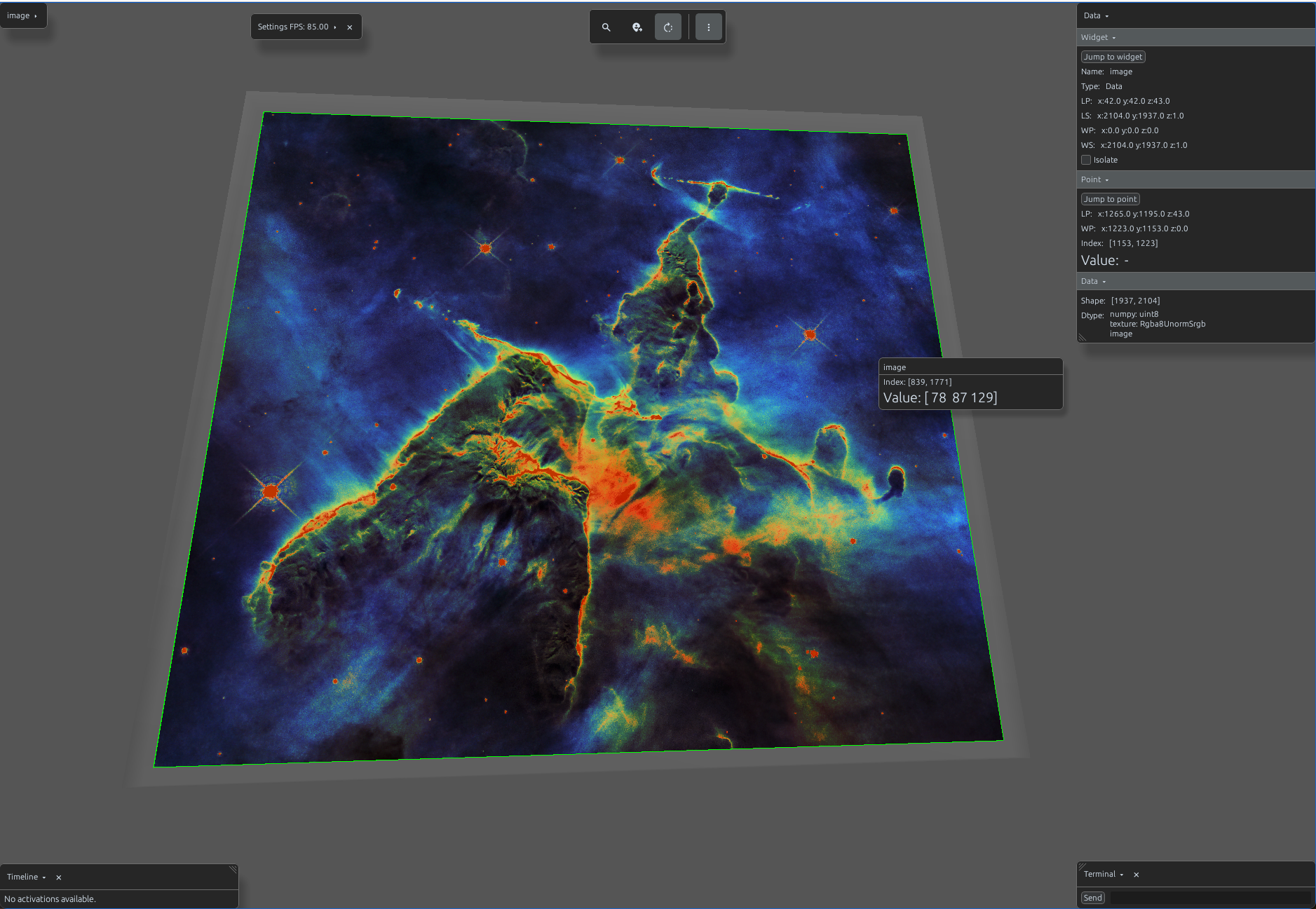The image size is (1316, 909).
Task: Collapse the Terminal panel dropdown
Action: coord(1122,875)
